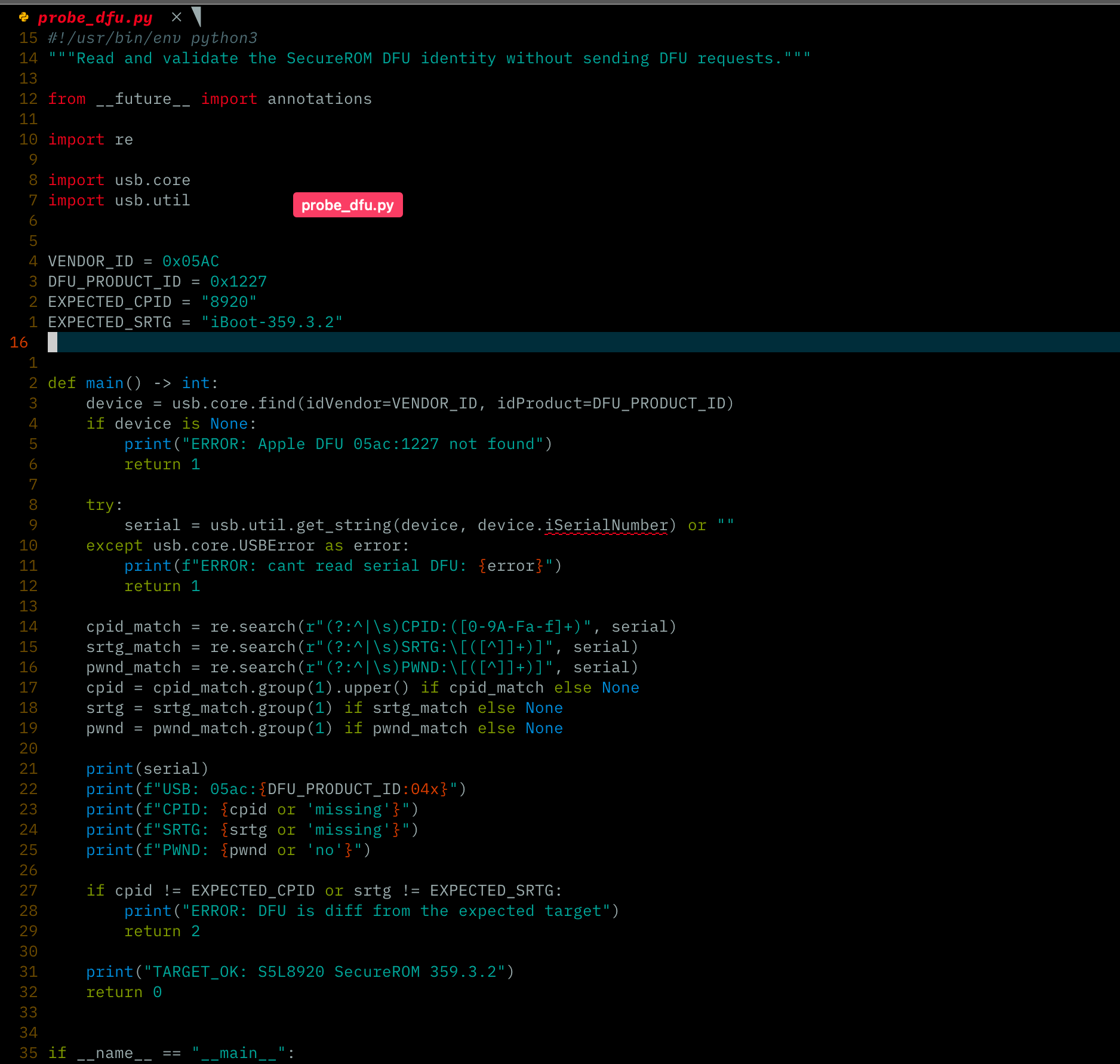Click the f-string 'USB: 05ac:' print line

tap(276, 789)
